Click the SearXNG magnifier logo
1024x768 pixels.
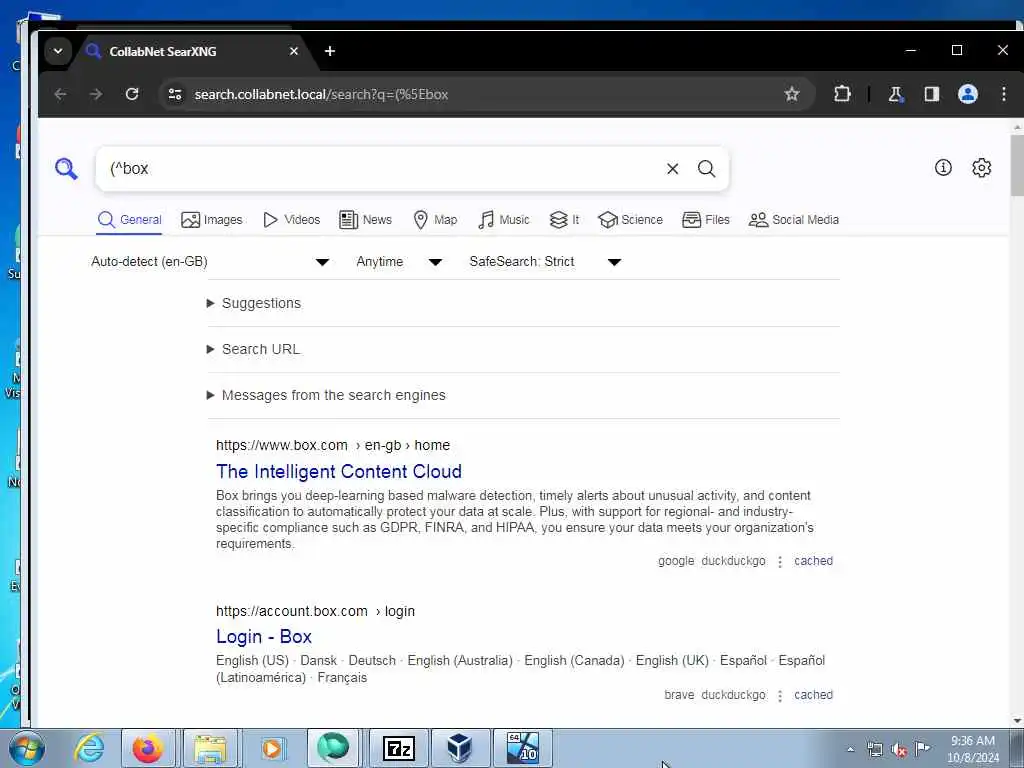66,168
